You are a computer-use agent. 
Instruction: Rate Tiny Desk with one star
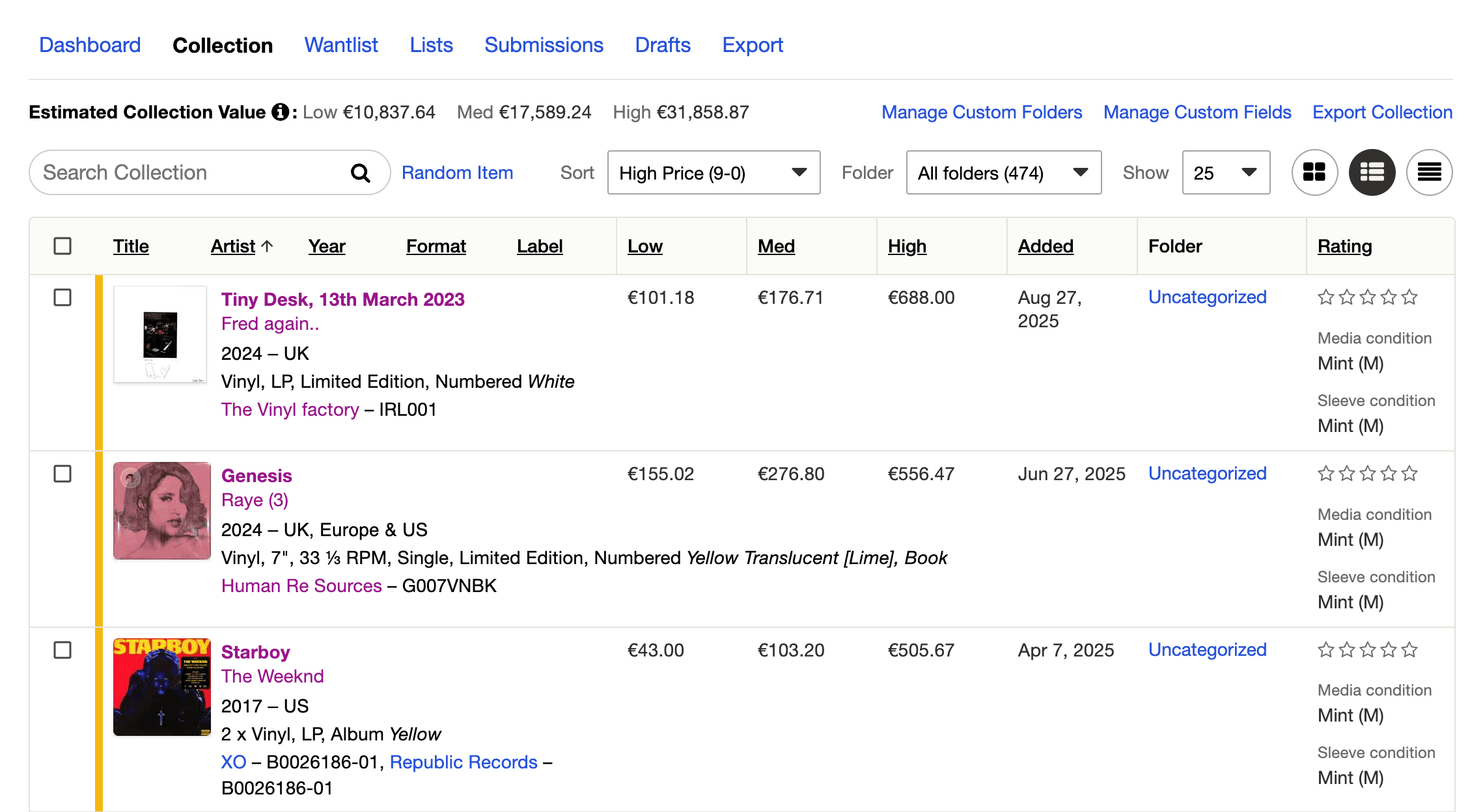click(1326, 297)
